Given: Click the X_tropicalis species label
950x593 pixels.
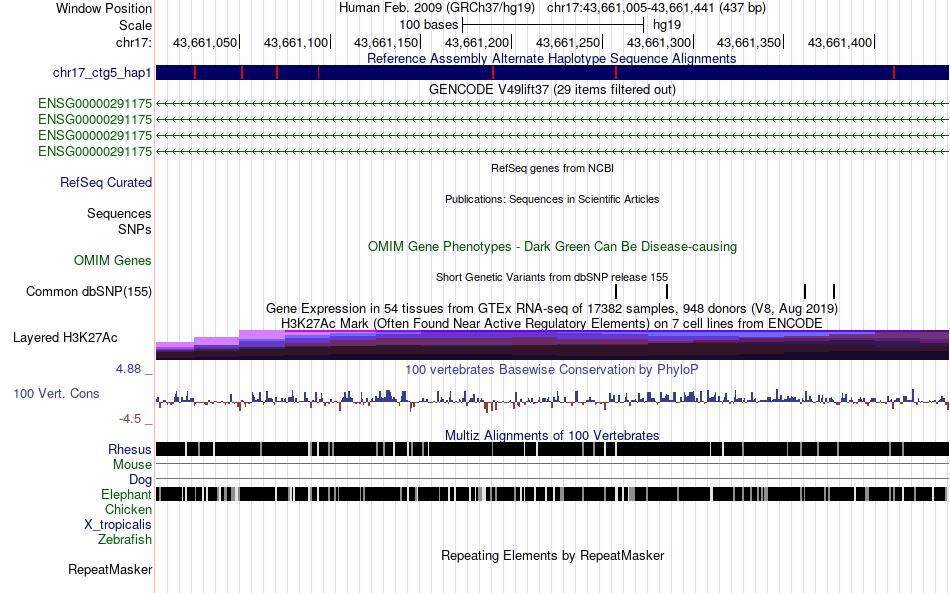Looking at the screenshot, I should [x=118, y=525].
